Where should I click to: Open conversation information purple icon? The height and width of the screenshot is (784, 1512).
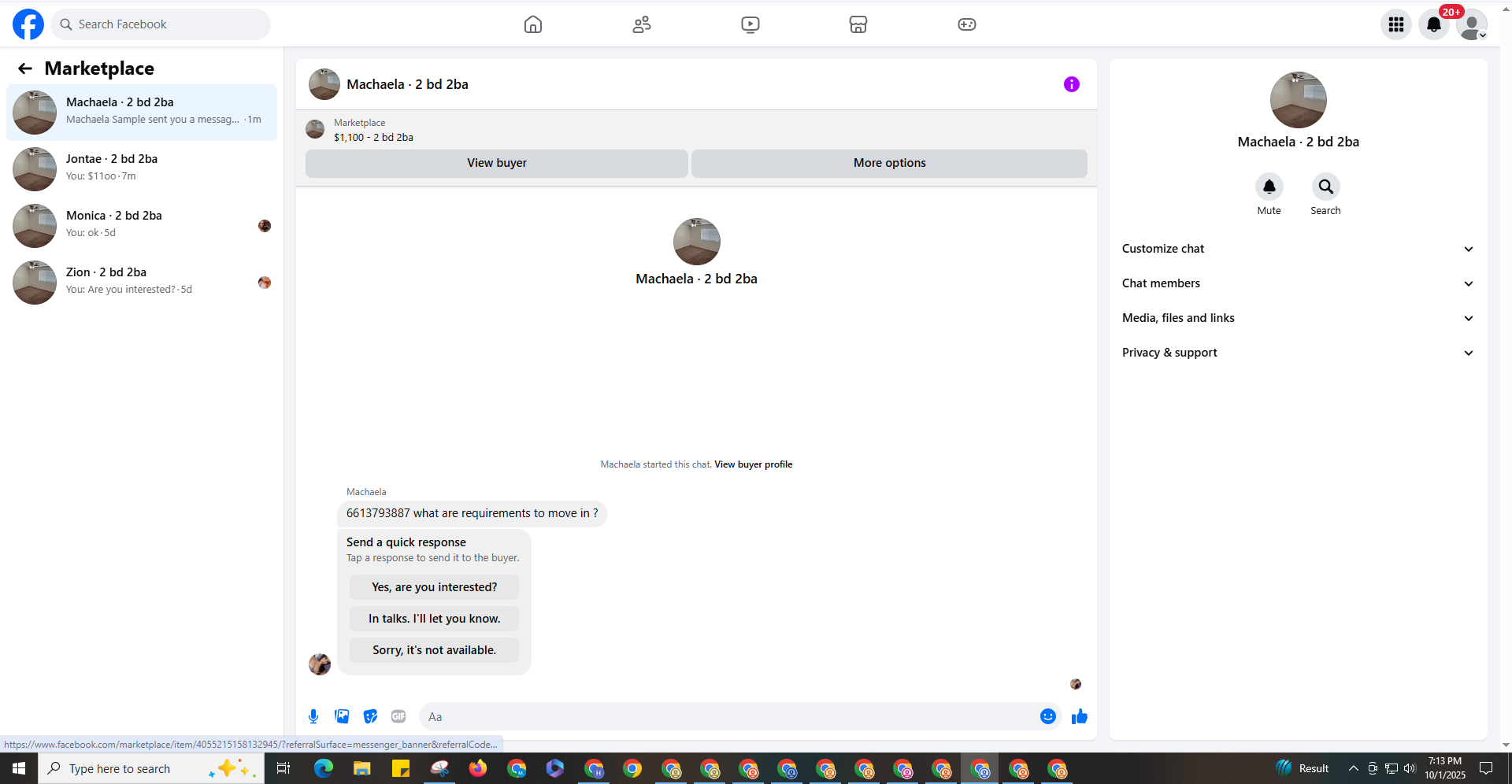1072,84
